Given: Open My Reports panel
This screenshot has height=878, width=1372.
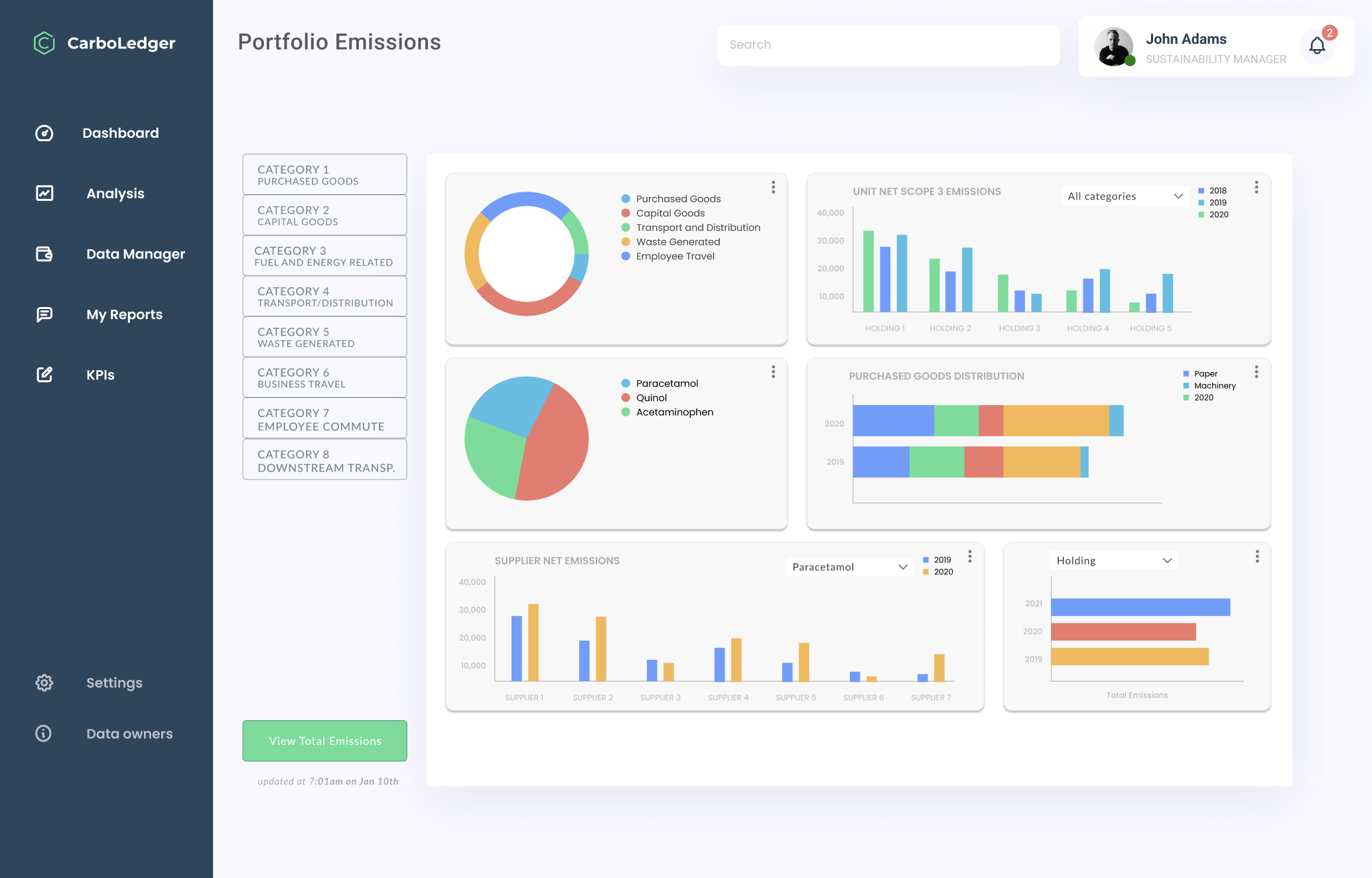Looking at the screenshot, I should 124,314.
